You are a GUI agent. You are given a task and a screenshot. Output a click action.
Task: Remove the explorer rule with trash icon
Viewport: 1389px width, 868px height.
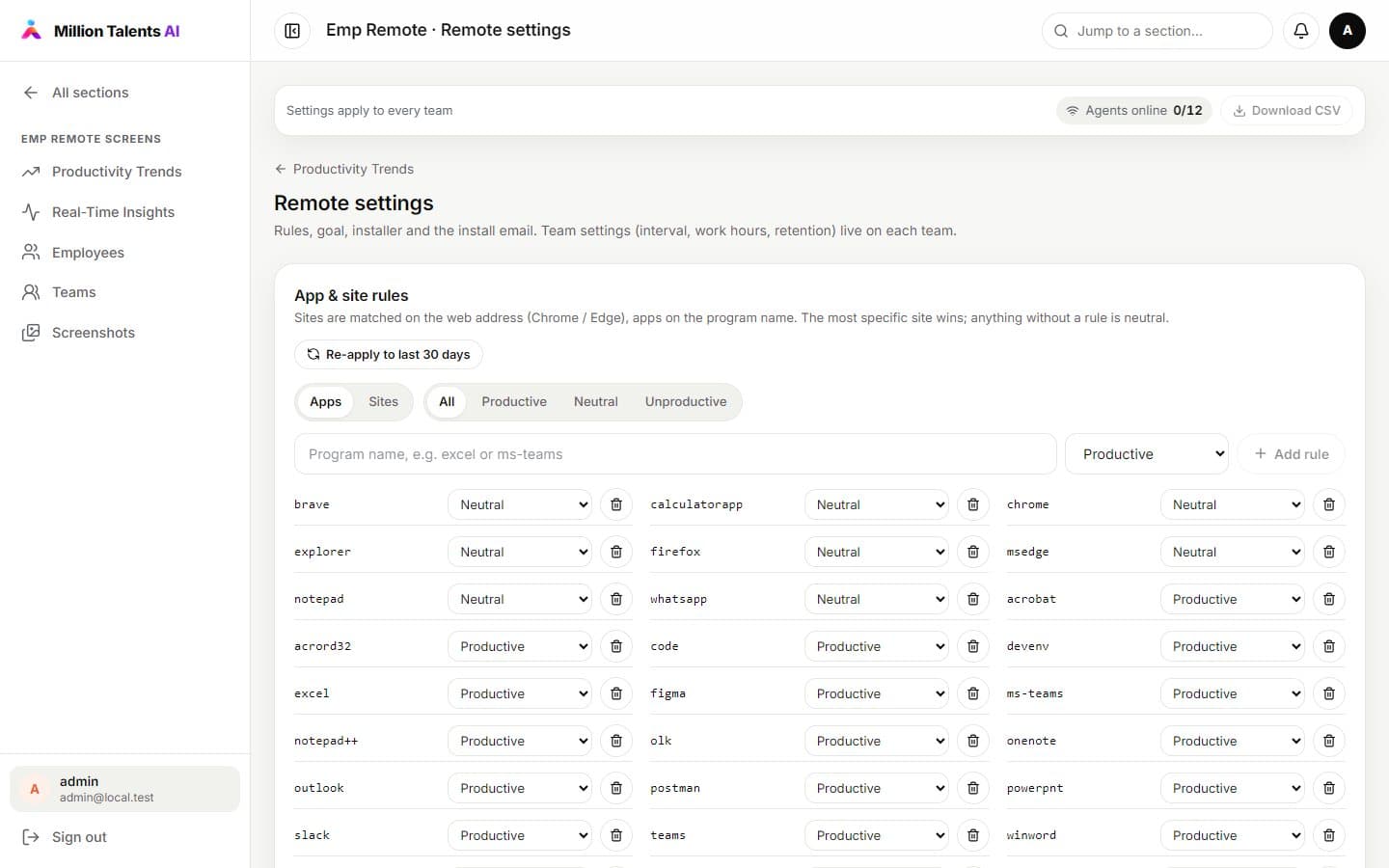[x=616, y=552]
